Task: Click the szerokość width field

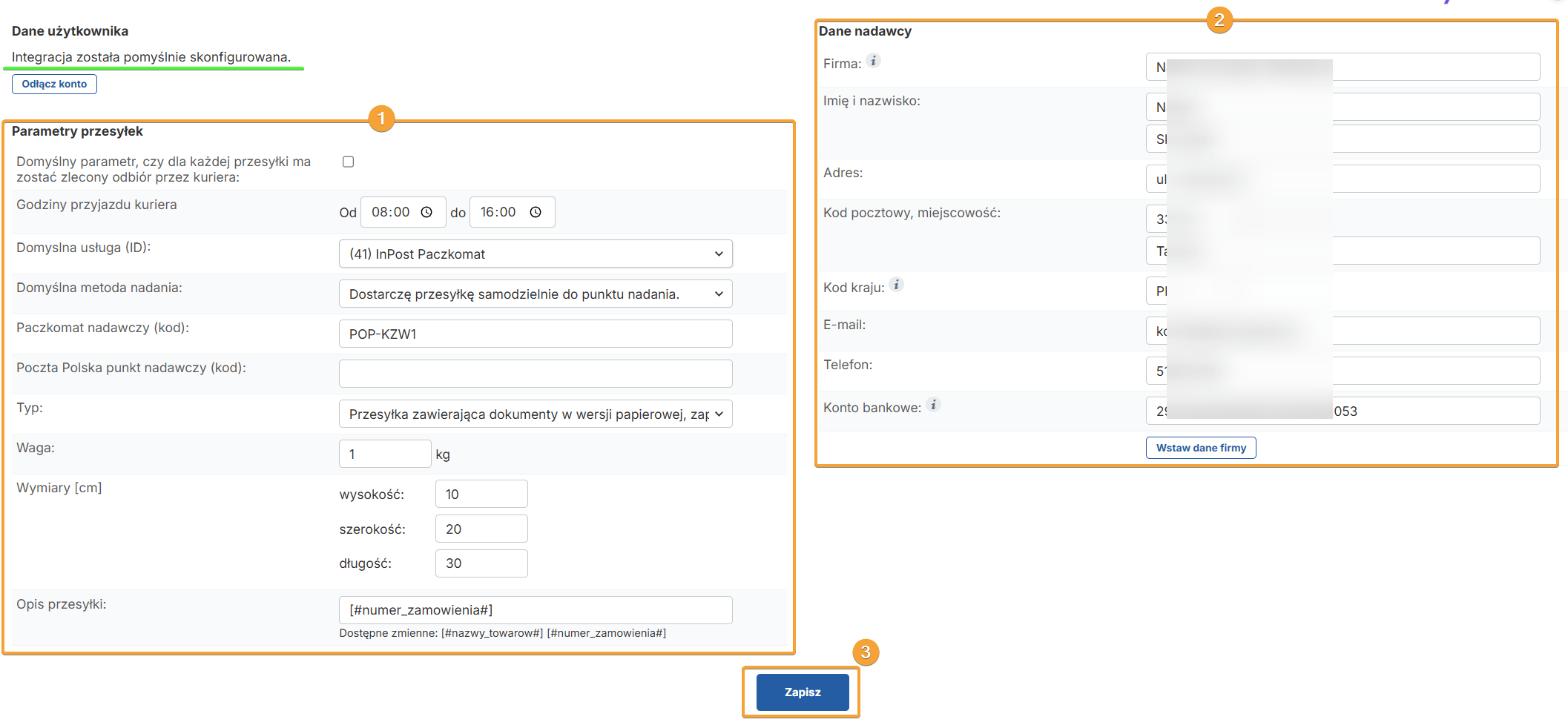Action: tap(481, 529)
